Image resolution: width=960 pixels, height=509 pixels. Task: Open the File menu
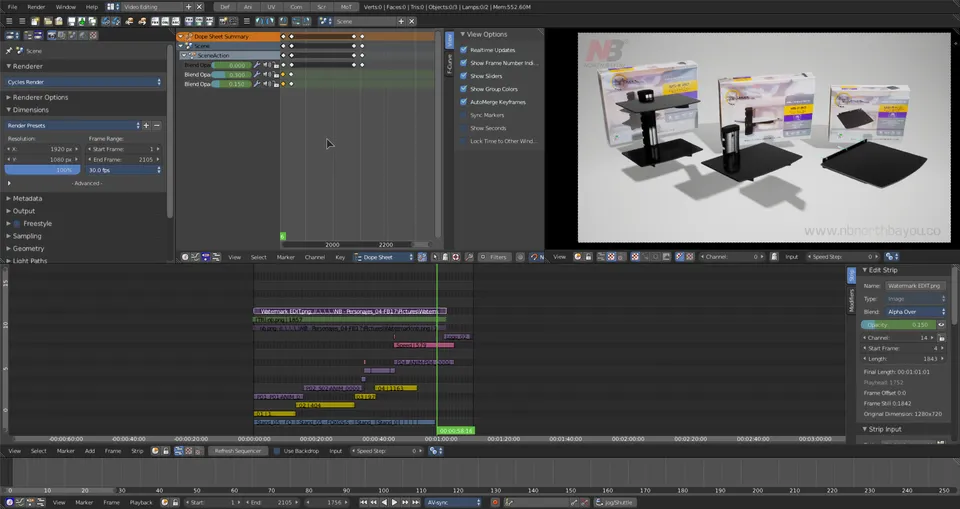click(x=12, y=7)
